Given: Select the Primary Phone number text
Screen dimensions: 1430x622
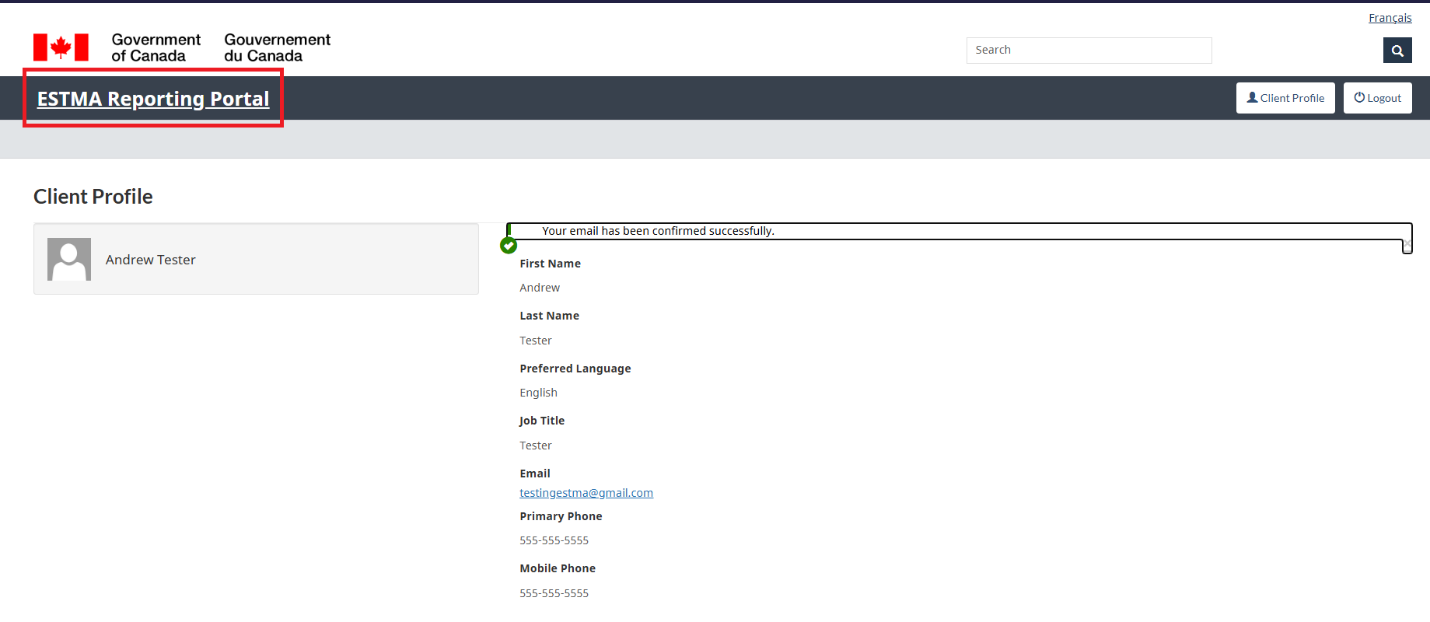Looking at the screenshot, I should (554, 540).
